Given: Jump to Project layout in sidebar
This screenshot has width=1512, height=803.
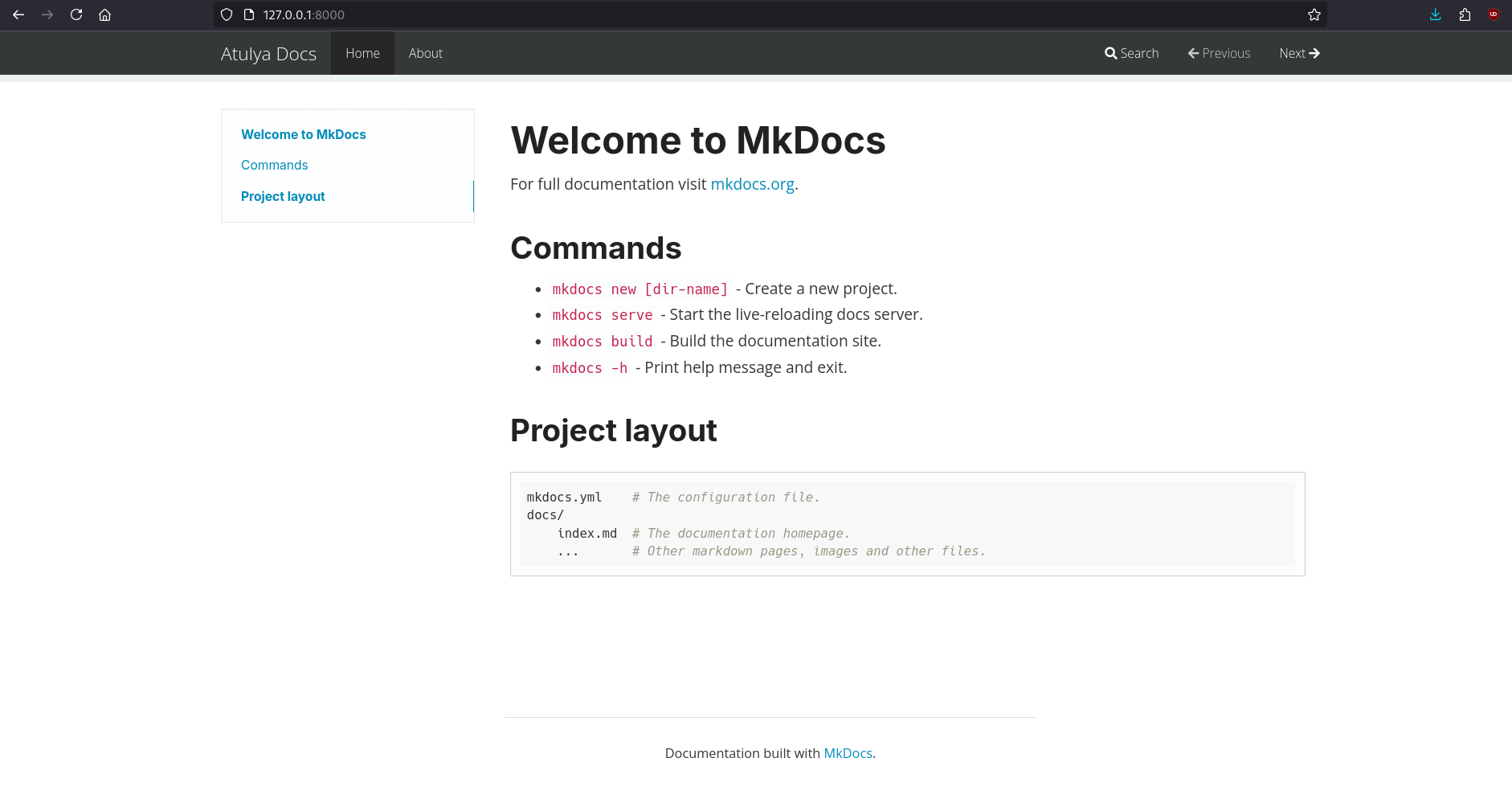Looking at the screenshot, I should 283,196.
